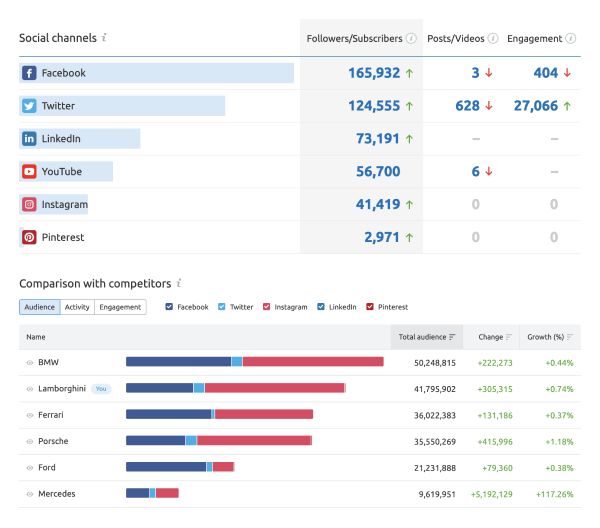Click the red down arrow next to 404
This screenshot has width=600, height=528.
click(x=567, y=73)
